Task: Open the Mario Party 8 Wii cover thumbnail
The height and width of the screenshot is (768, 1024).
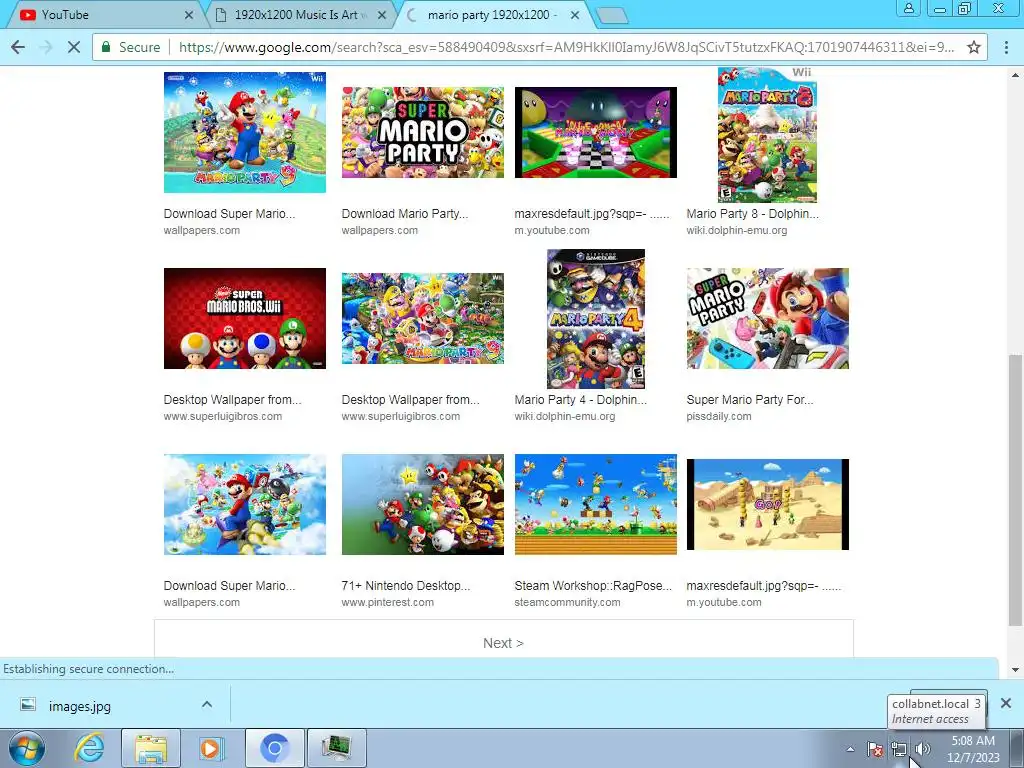Action: click(767, 135)
